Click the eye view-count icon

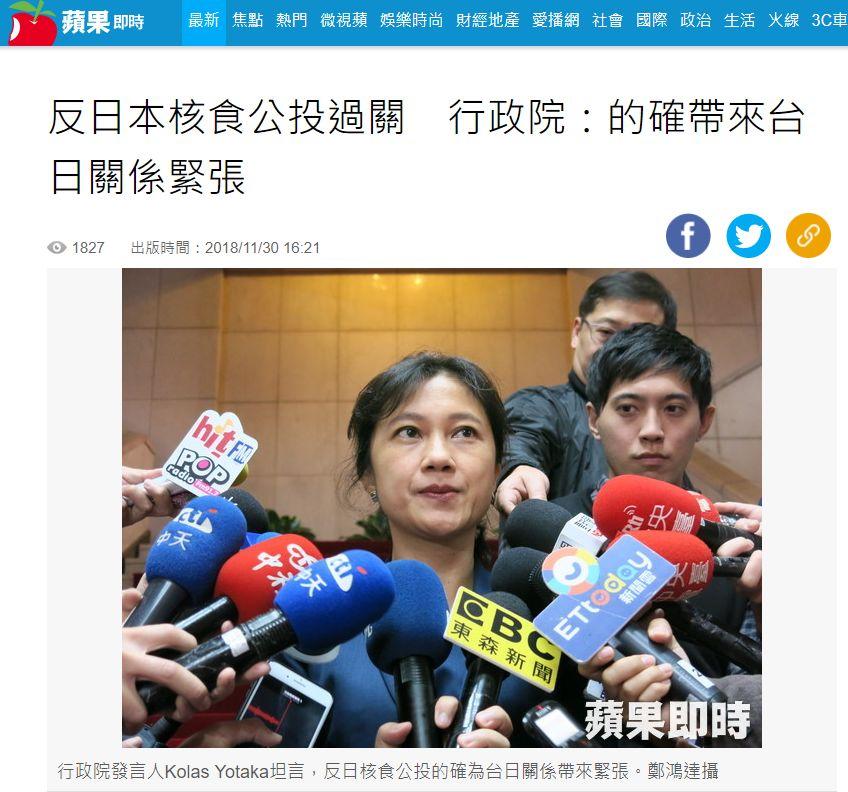57,248
